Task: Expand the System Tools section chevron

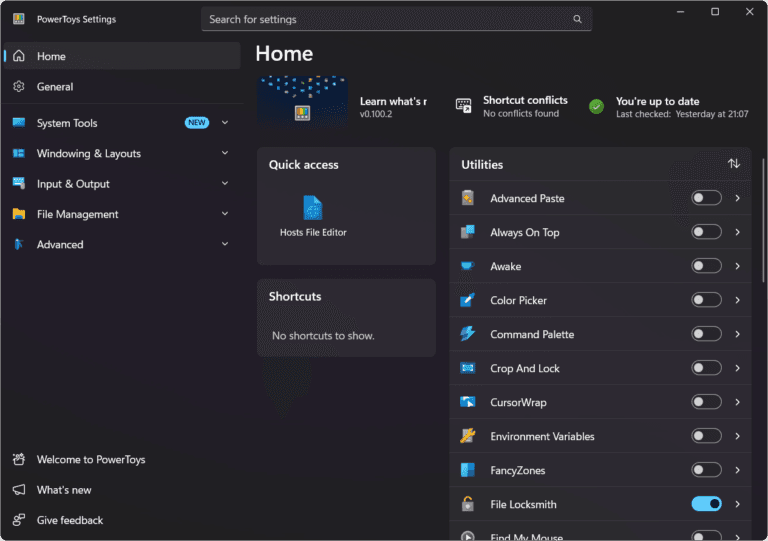Action: coord(225,122)
